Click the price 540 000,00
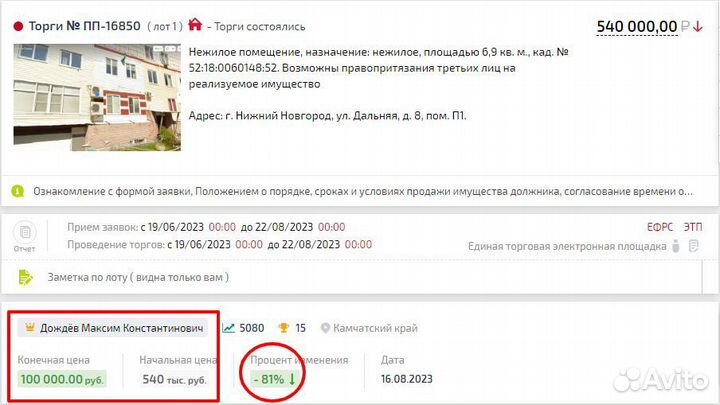720x405 pixels. (x=637, y=27)
